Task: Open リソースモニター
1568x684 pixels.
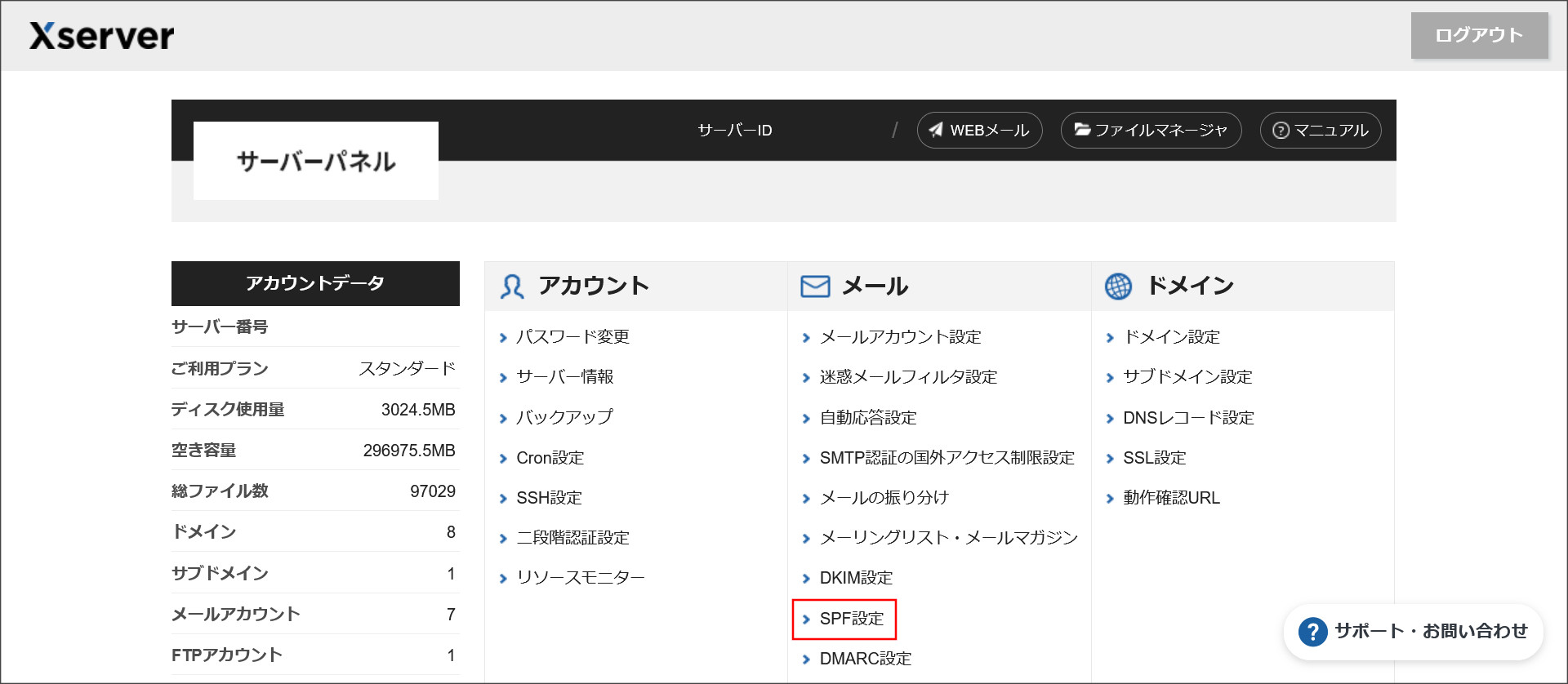Action: tap(581, 578)
